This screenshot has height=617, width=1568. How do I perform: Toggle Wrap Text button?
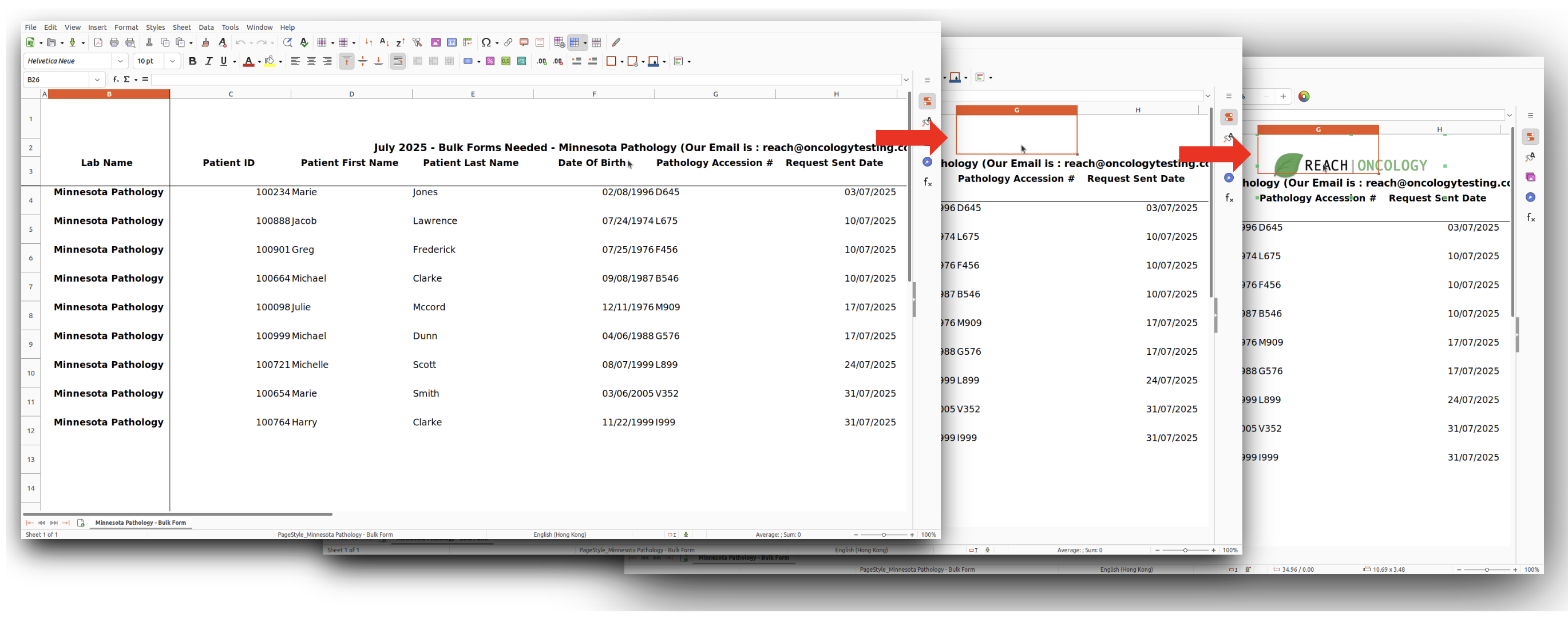[x=398, y=61]
